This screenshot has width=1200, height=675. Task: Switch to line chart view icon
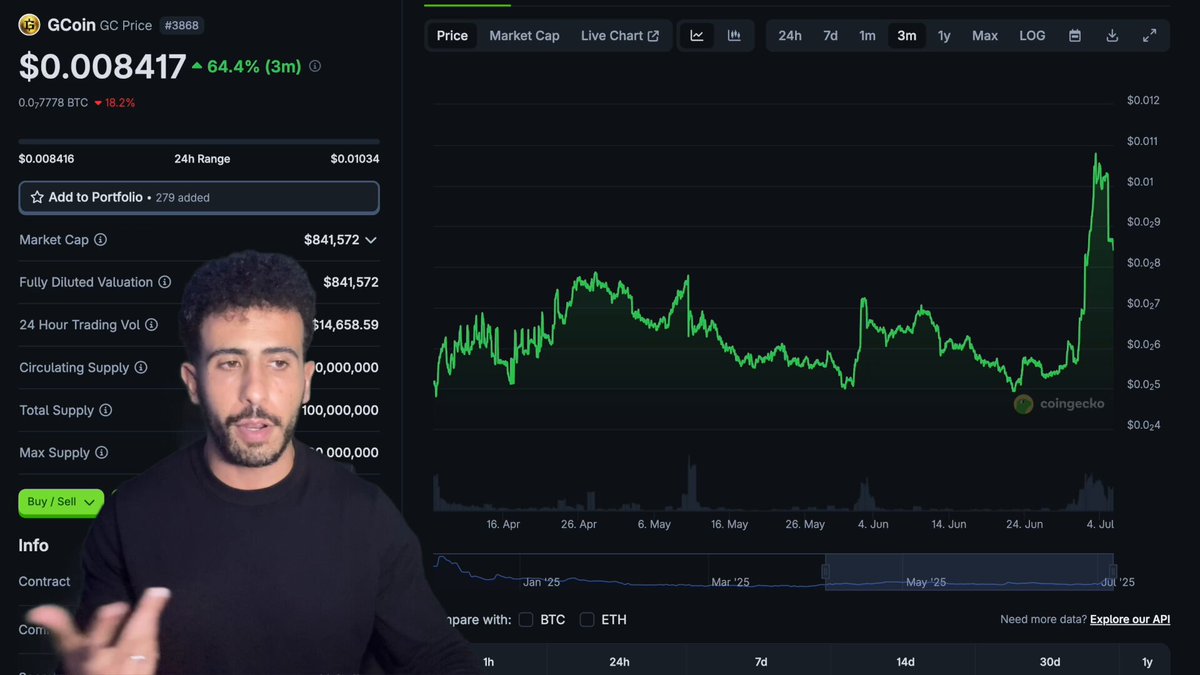[x=697, y=35]
